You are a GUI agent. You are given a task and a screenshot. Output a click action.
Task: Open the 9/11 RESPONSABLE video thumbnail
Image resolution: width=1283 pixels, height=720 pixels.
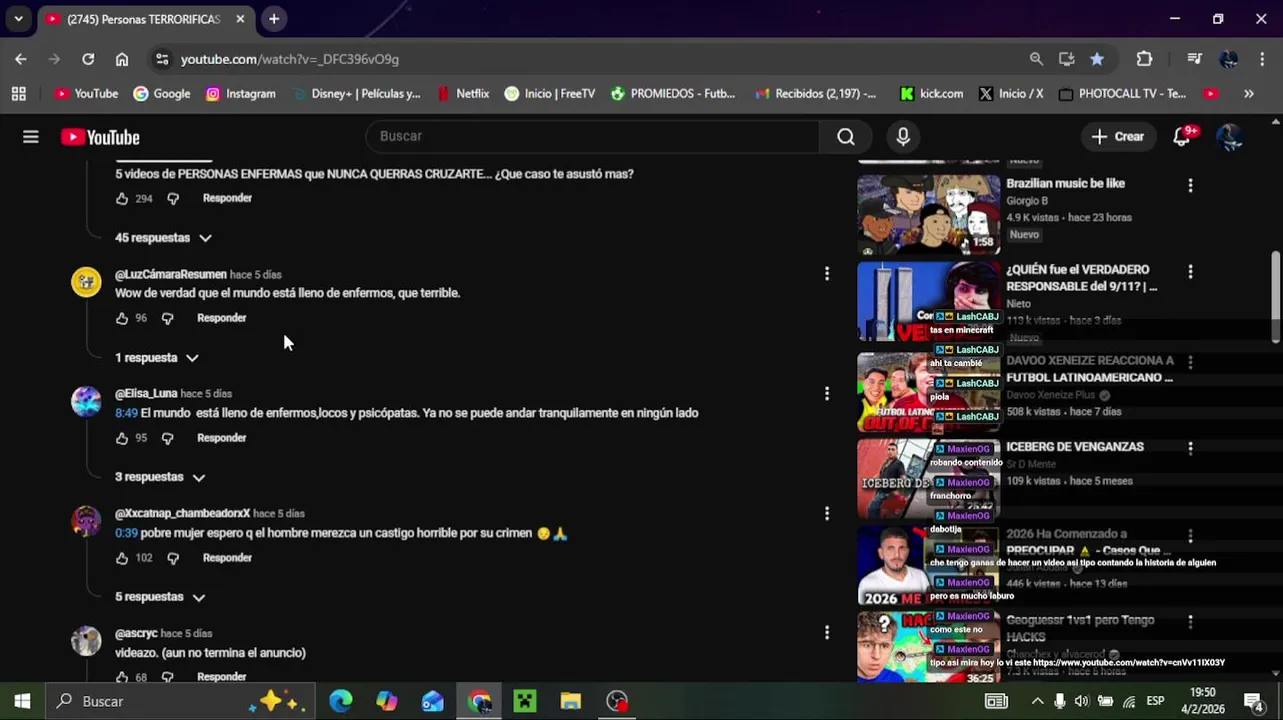[928, 301]
